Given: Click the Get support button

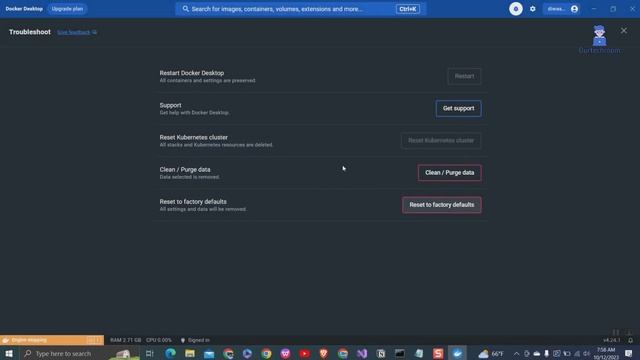Looking at the screenshot, I should coord(458,108).
